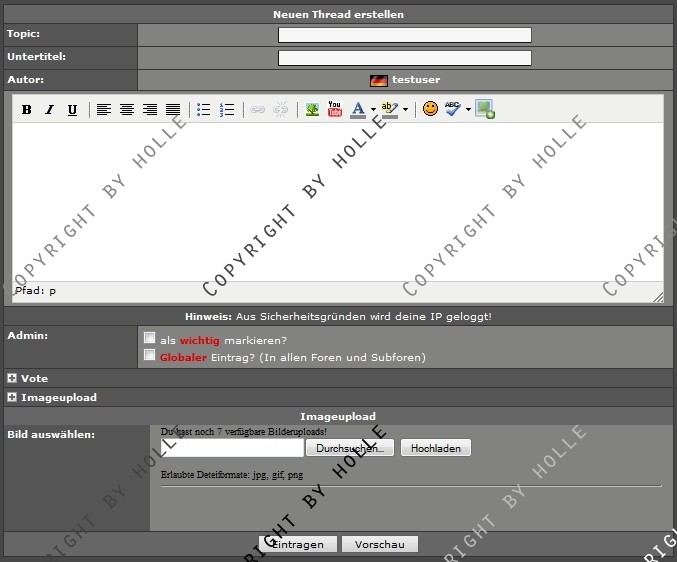Align text left

[104, 110]
